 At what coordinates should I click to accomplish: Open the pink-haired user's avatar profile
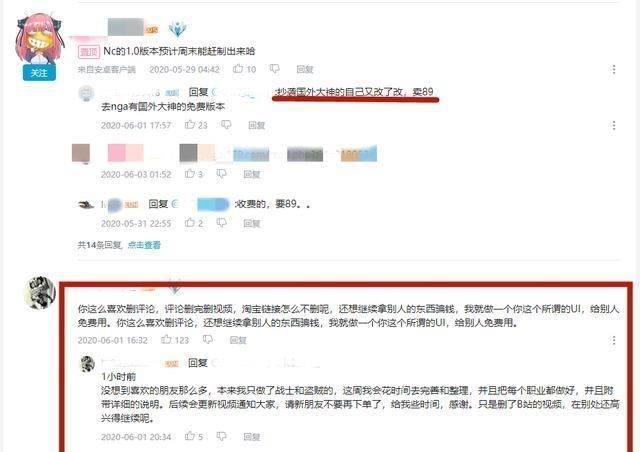pyautogui.click(x=39, y=39)
